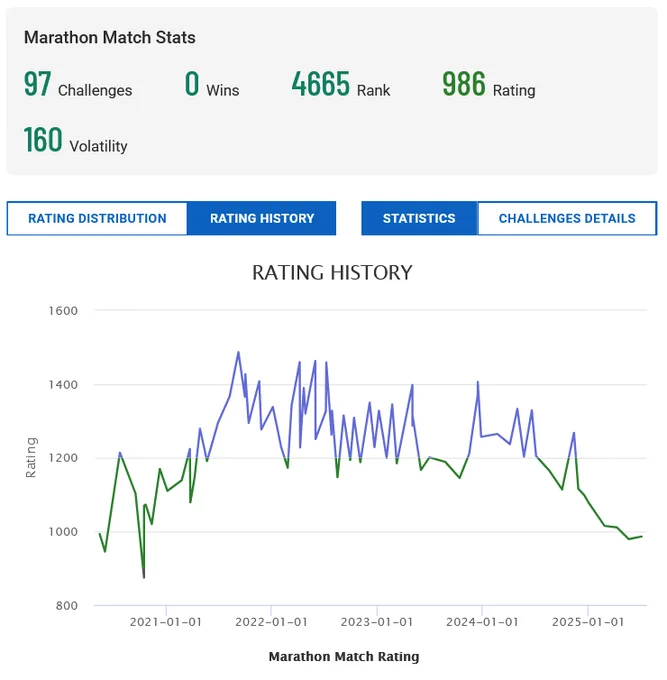
Task: Click the 1600 y-axis label
Action: click(63, 311)
